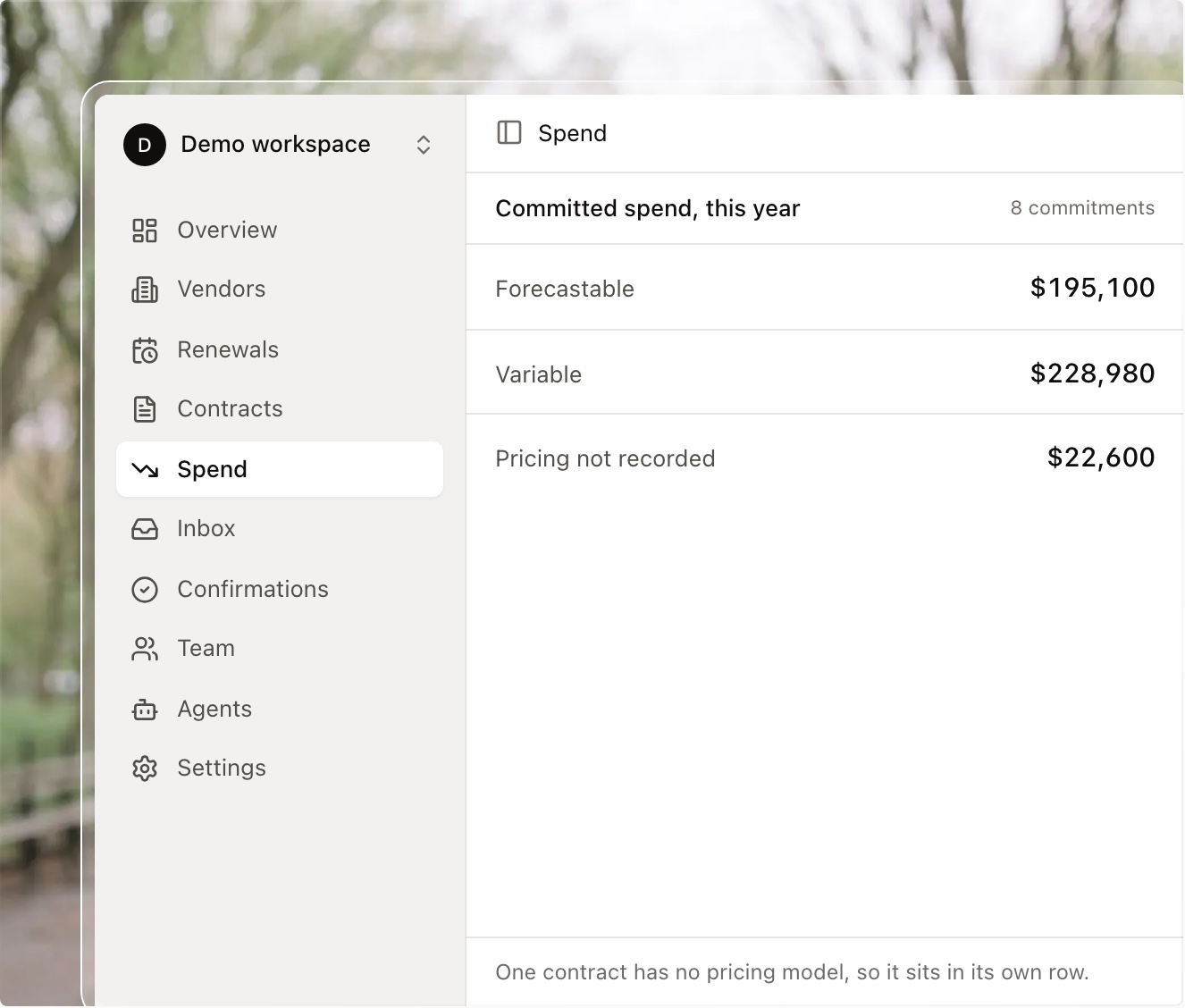The image size is (1185, 1008).
Task: Go to Overview in sidebar
Action: click(227, 231)
